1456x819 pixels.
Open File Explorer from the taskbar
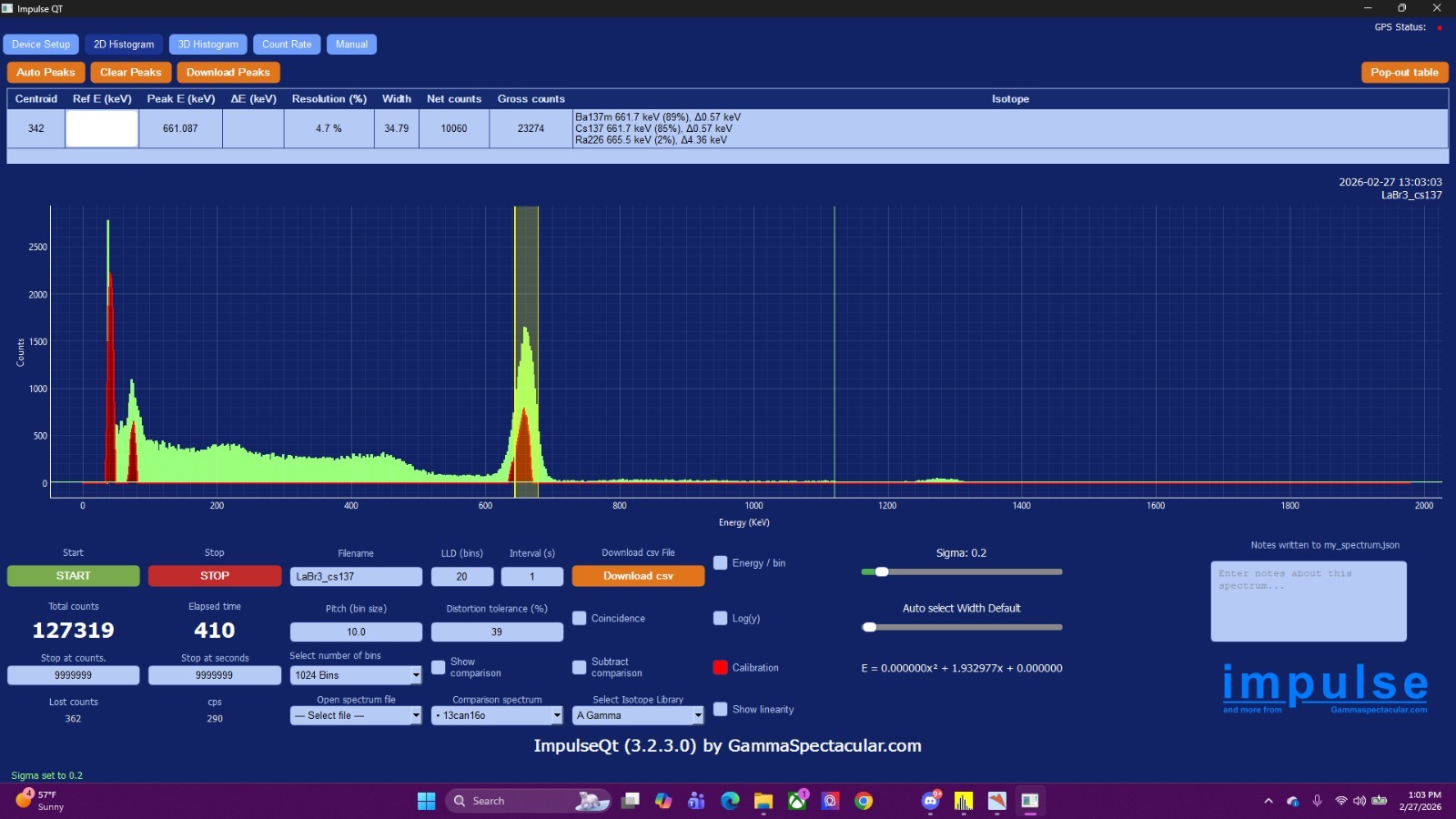point(763,801)
